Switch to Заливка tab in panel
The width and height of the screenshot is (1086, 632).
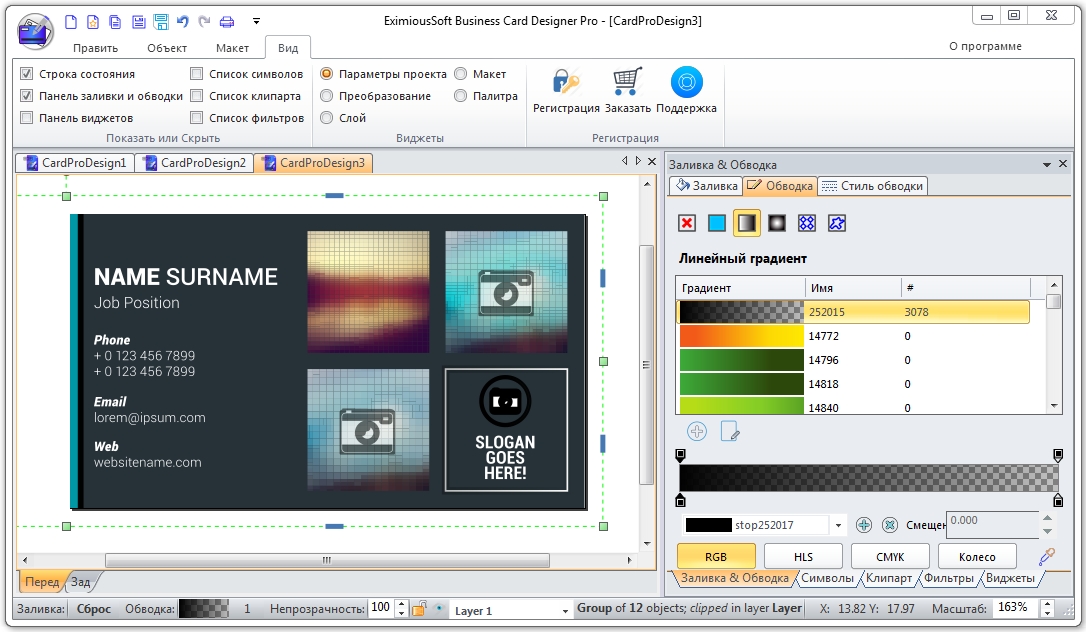707,186
